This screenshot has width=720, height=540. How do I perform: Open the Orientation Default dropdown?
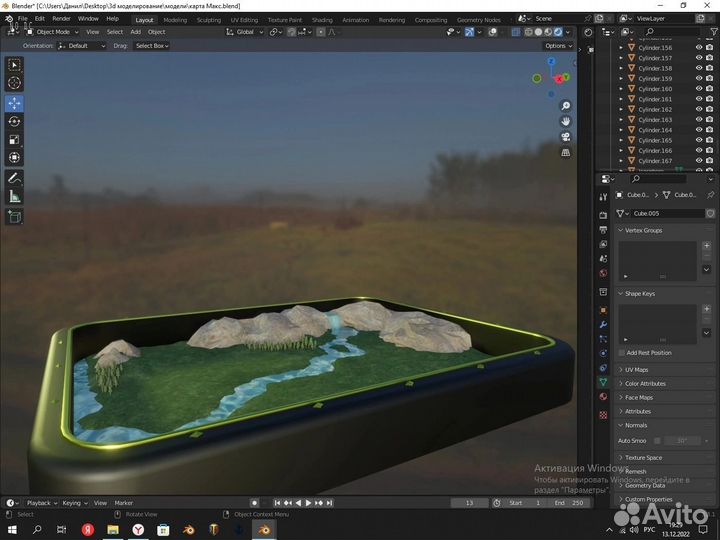(x=82, y=46)
